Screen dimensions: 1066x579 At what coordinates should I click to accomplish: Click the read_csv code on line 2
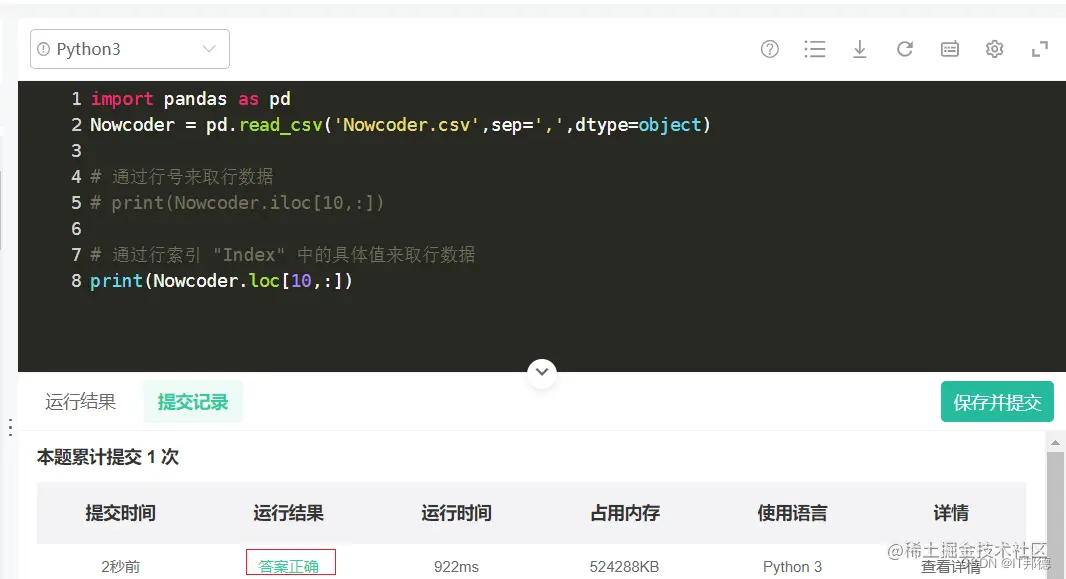coord(281,125)
